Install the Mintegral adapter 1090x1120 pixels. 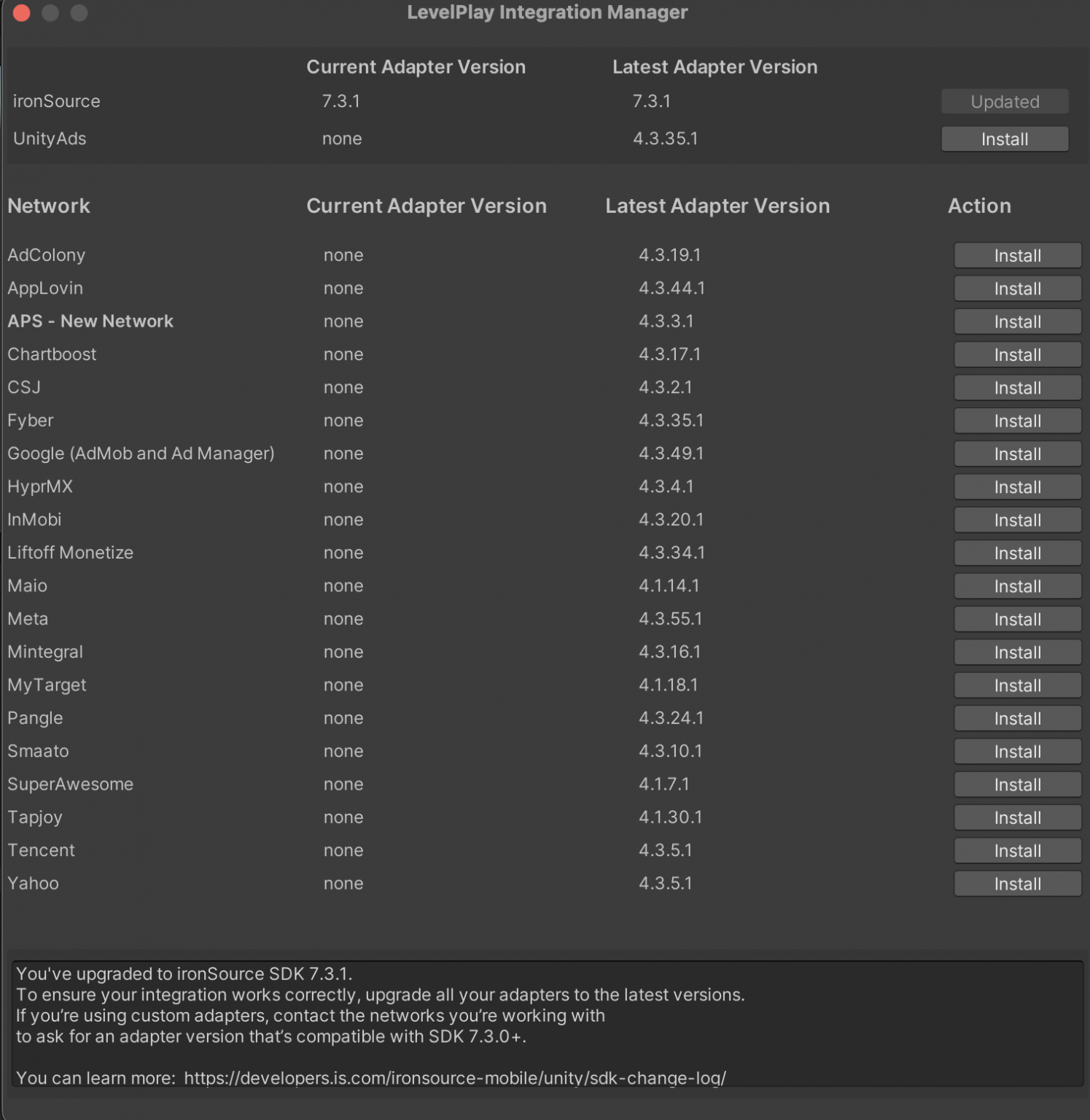tap(1017, 652)
